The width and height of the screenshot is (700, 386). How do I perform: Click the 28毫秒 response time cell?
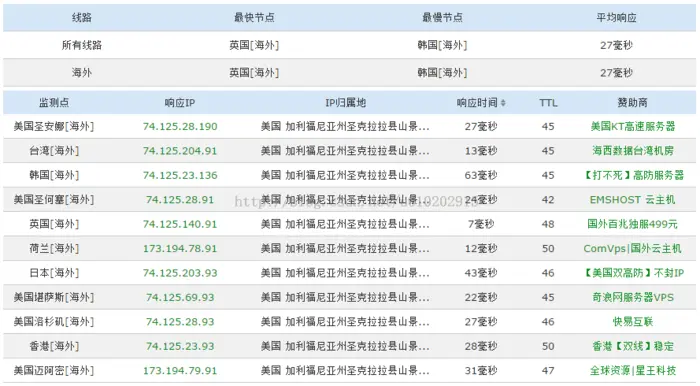pyautogui.click(x=481, y=346)
